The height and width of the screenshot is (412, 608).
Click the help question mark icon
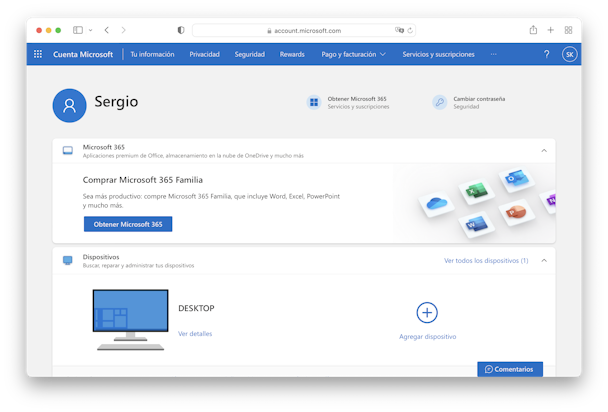(546, 54)
